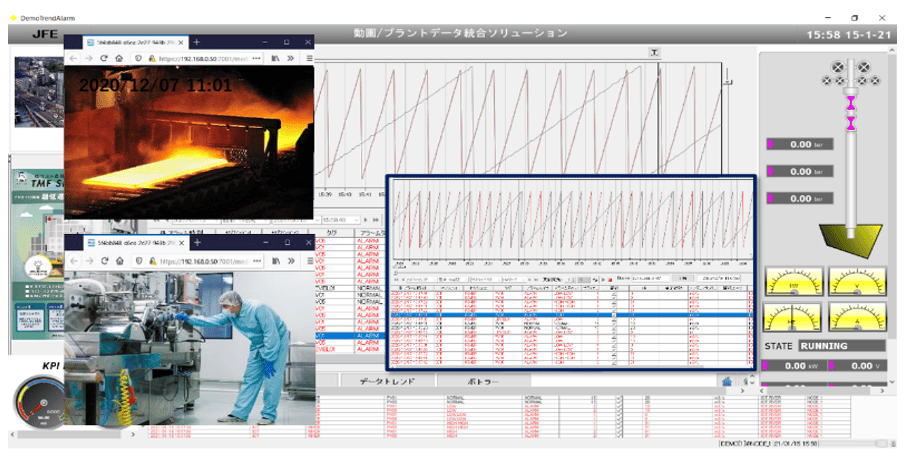Open shield icon in cleanroom worker browser window
Image resolution: width=908 pixels, height=460 pixels.
(139, 261)
